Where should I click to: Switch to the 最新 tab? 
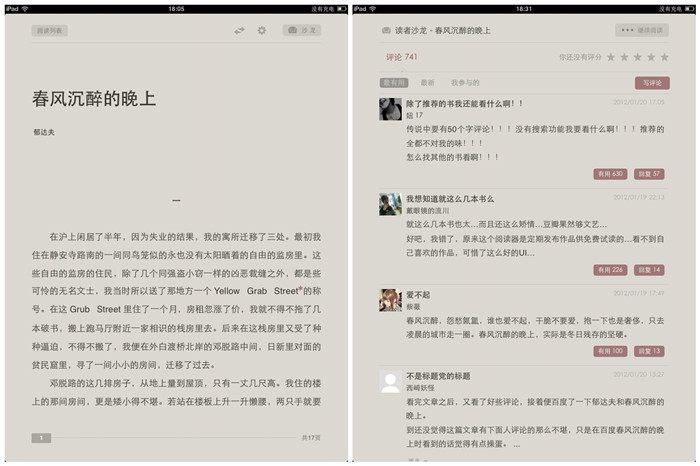pos(427,82)
